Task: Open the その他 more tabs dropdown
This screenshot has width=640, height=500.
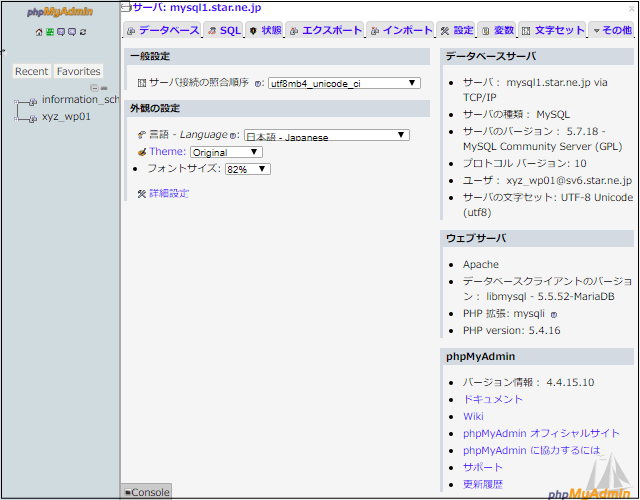Action: tap(611, 30)
